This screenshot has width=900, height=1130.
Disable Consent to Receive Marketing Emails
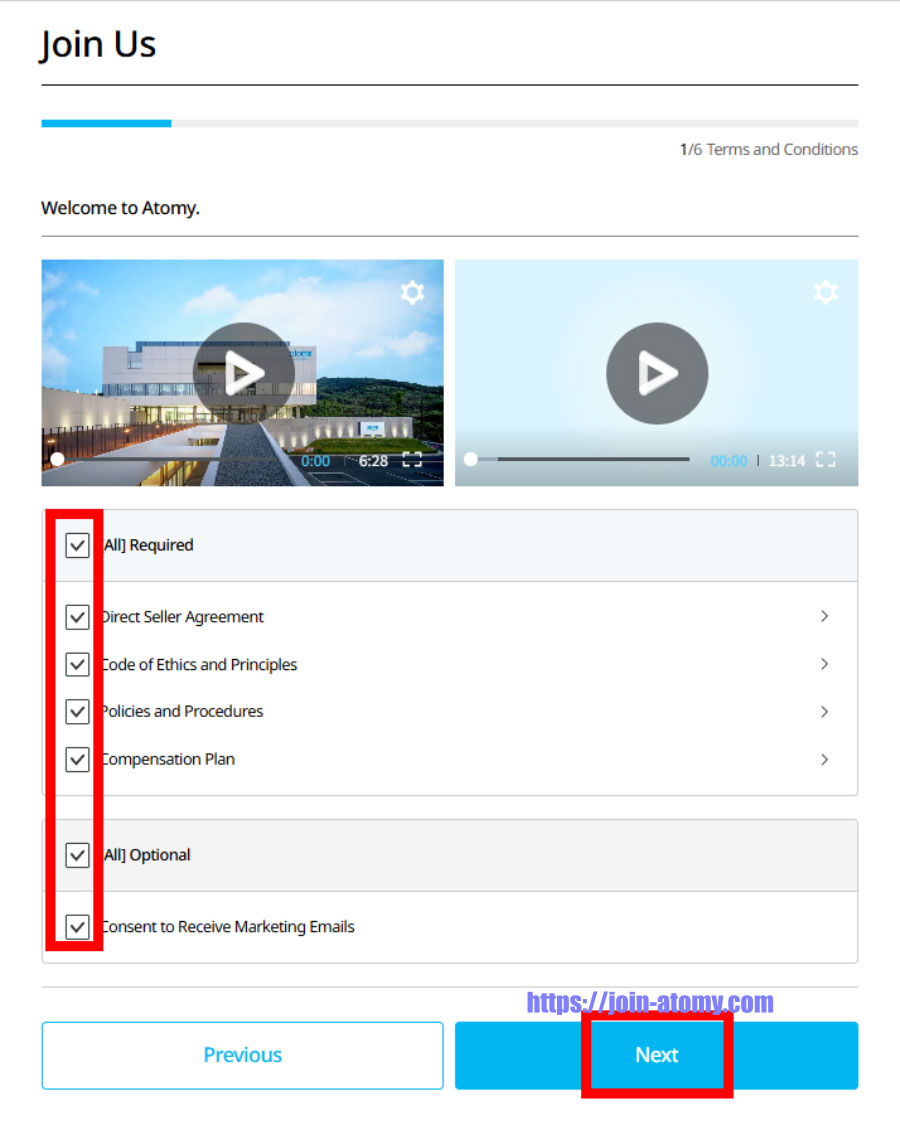pos(77,926)
